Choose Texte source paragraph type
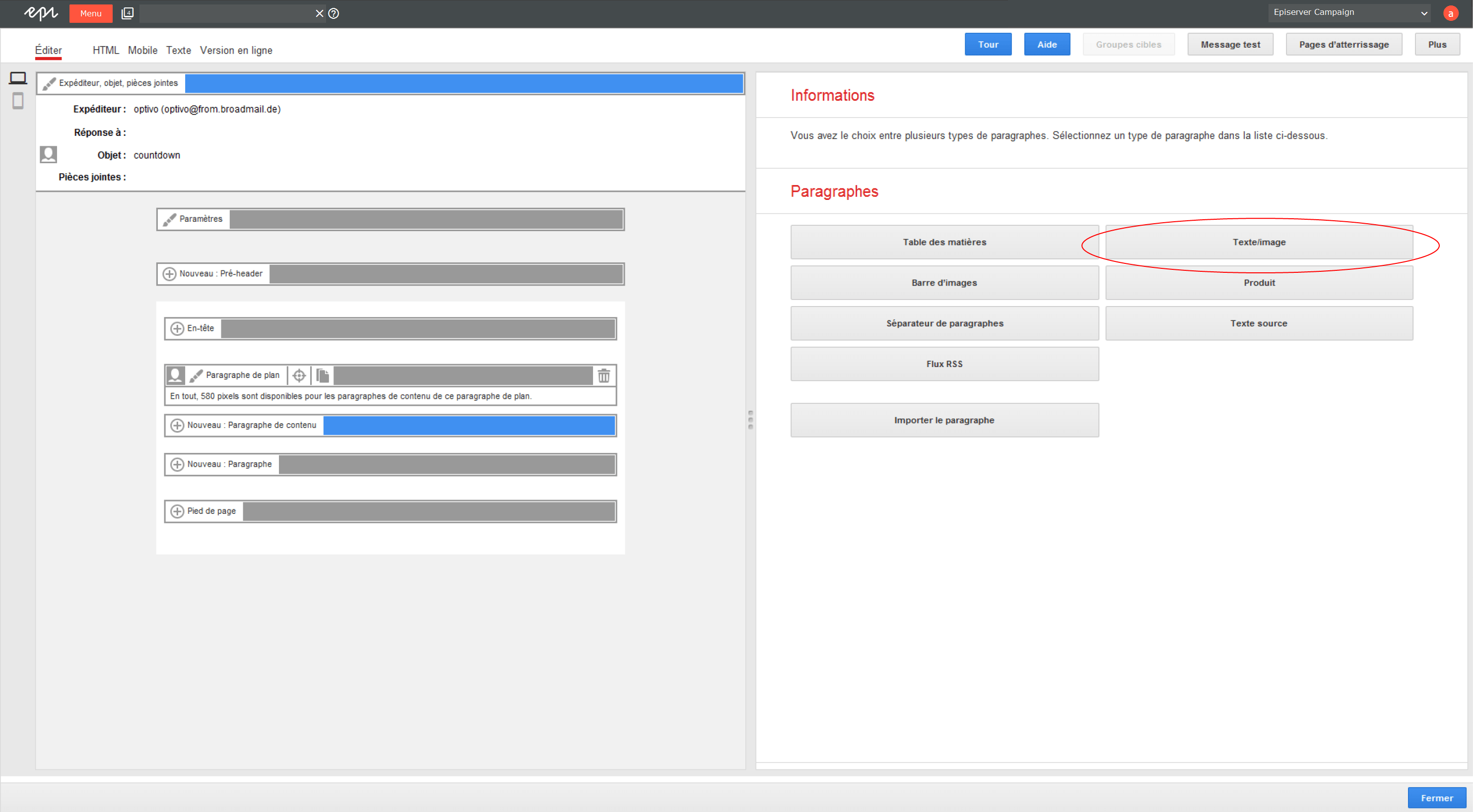Screen dimensions: 1473x812 [1259, 323]
